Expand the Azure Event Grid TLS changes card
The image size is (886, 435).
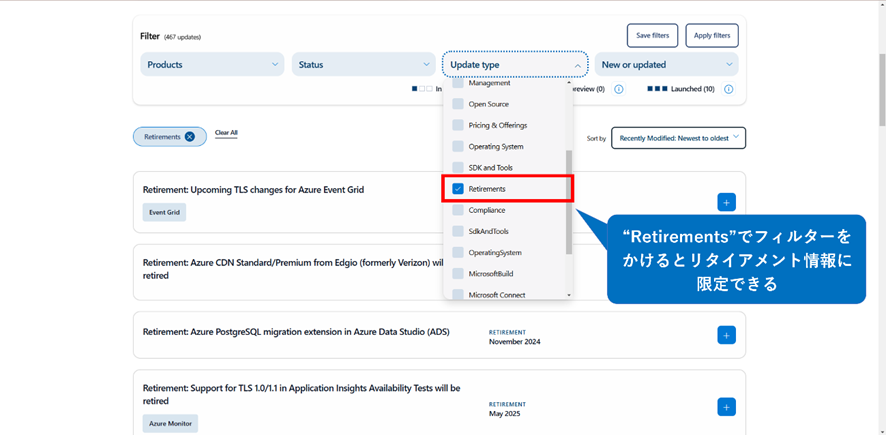(x=727, y=202)
